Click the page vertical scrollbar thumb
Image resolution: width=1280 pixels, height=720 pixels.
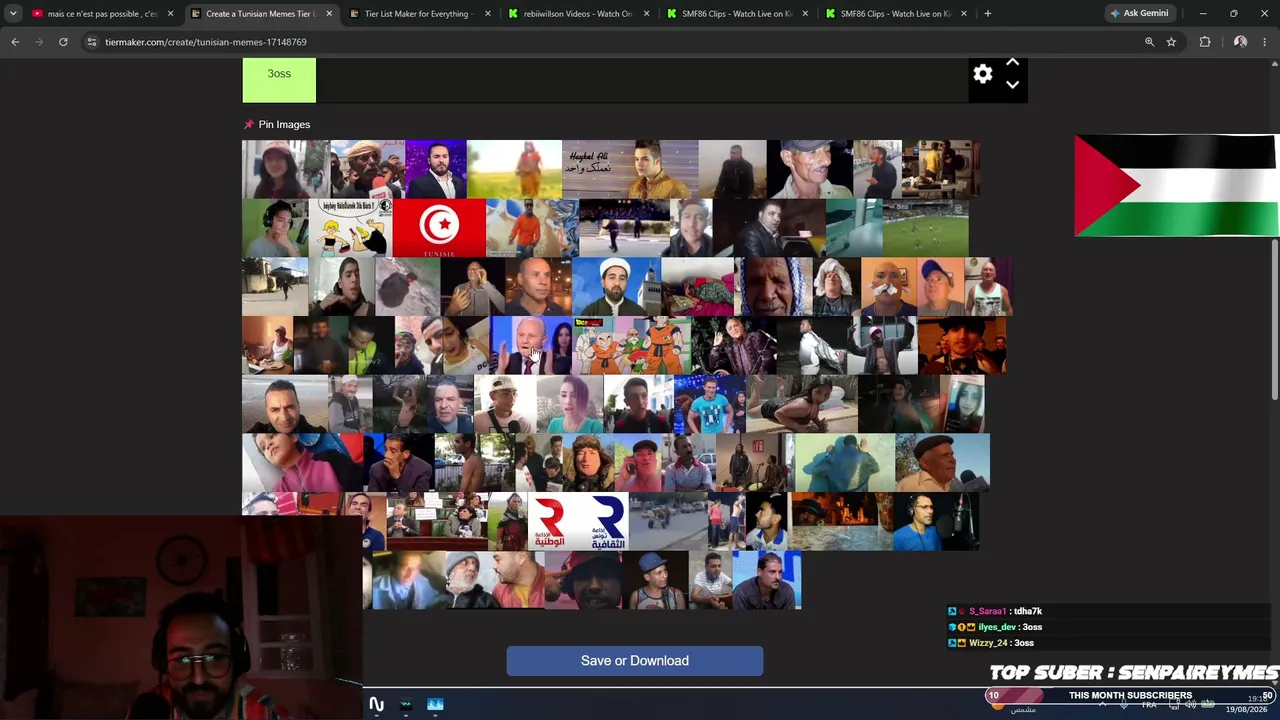coord(1274,320)
